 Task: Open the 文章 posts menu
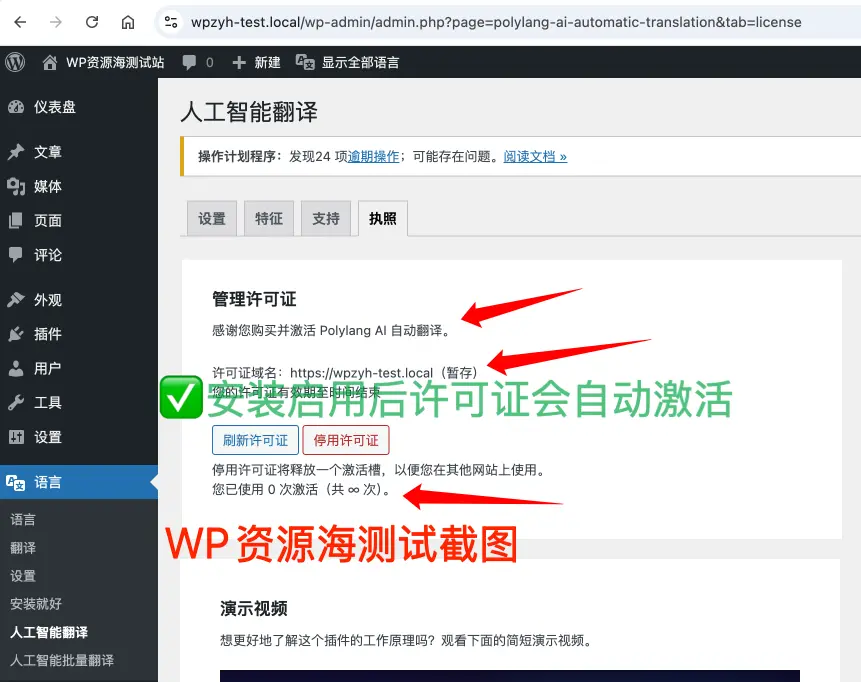point(48,152)
